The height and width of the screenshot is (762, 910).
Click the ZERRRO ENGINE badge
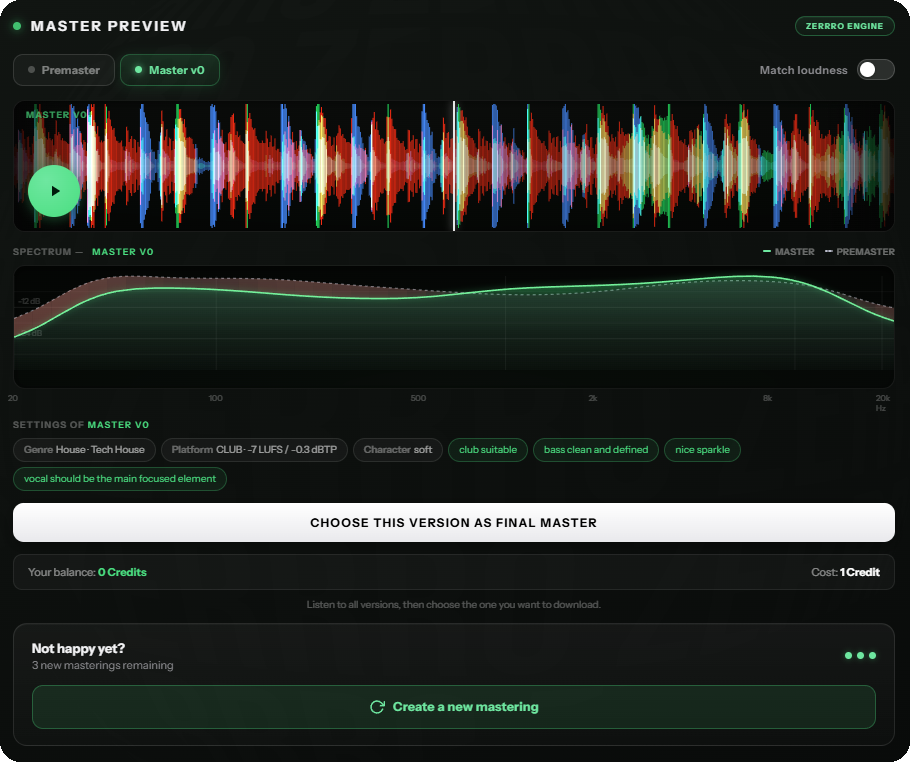(x=844, y=26)
